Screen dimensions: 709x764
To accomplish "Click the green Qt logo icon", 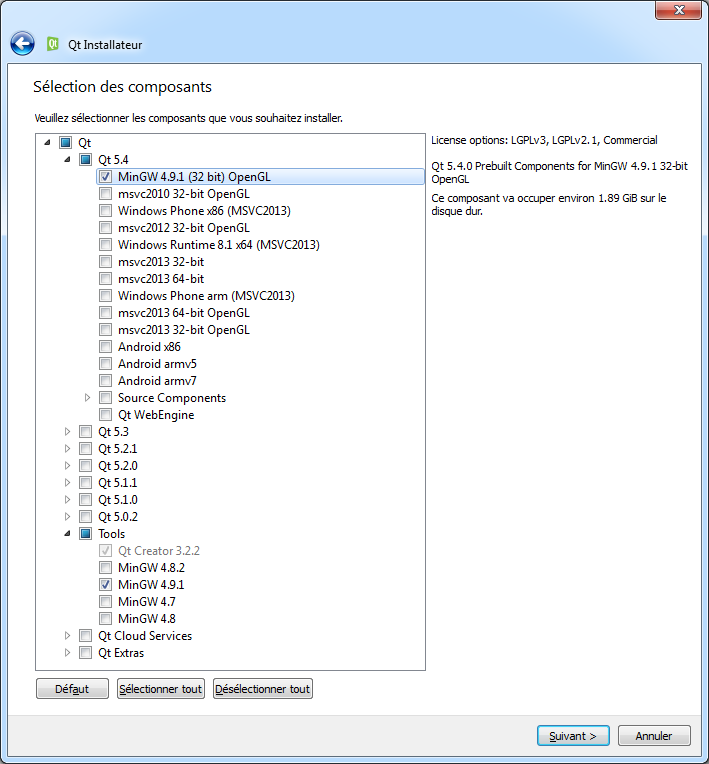I will (53, 44).
